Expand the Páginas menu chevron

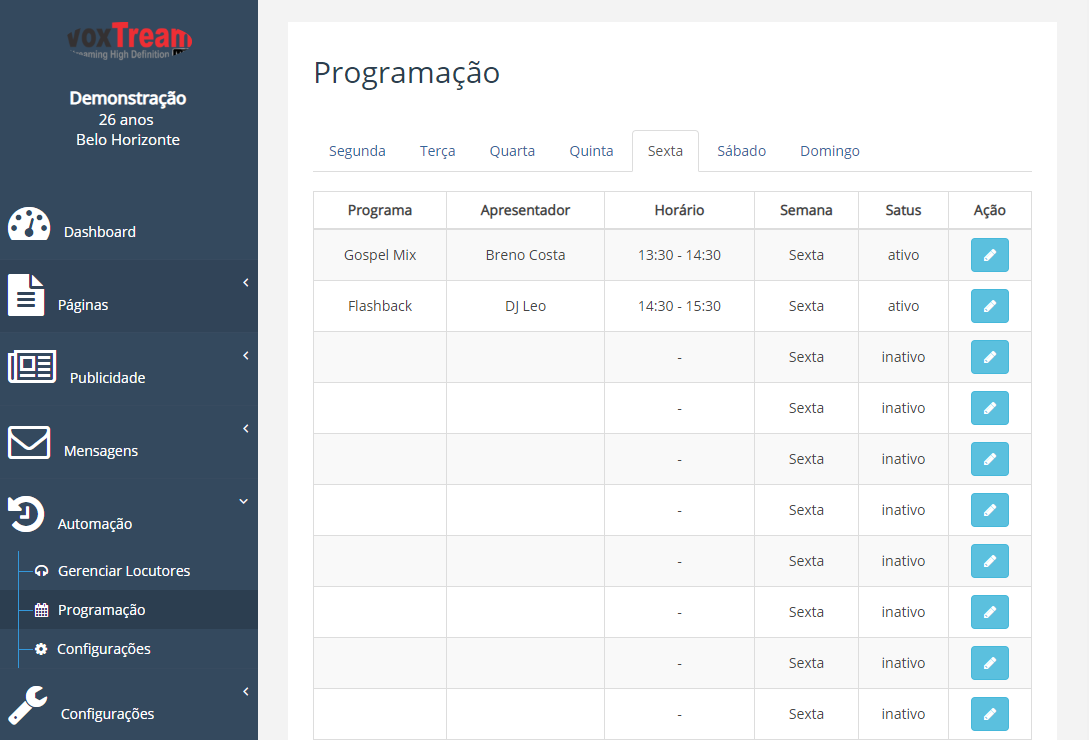[246, 282]
